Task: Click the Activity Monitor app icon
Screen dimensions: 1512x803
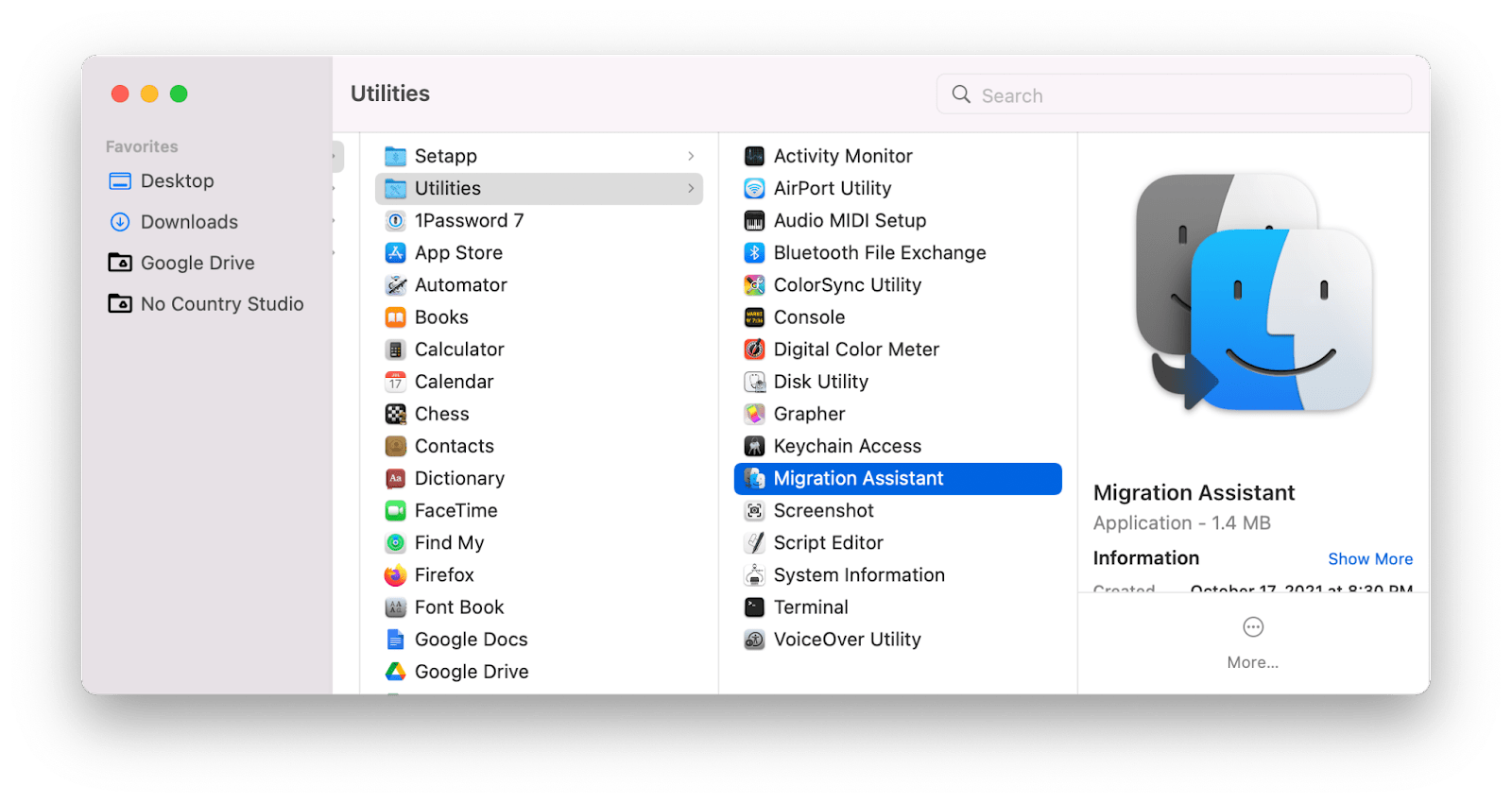Action: (x=754, y=156)
